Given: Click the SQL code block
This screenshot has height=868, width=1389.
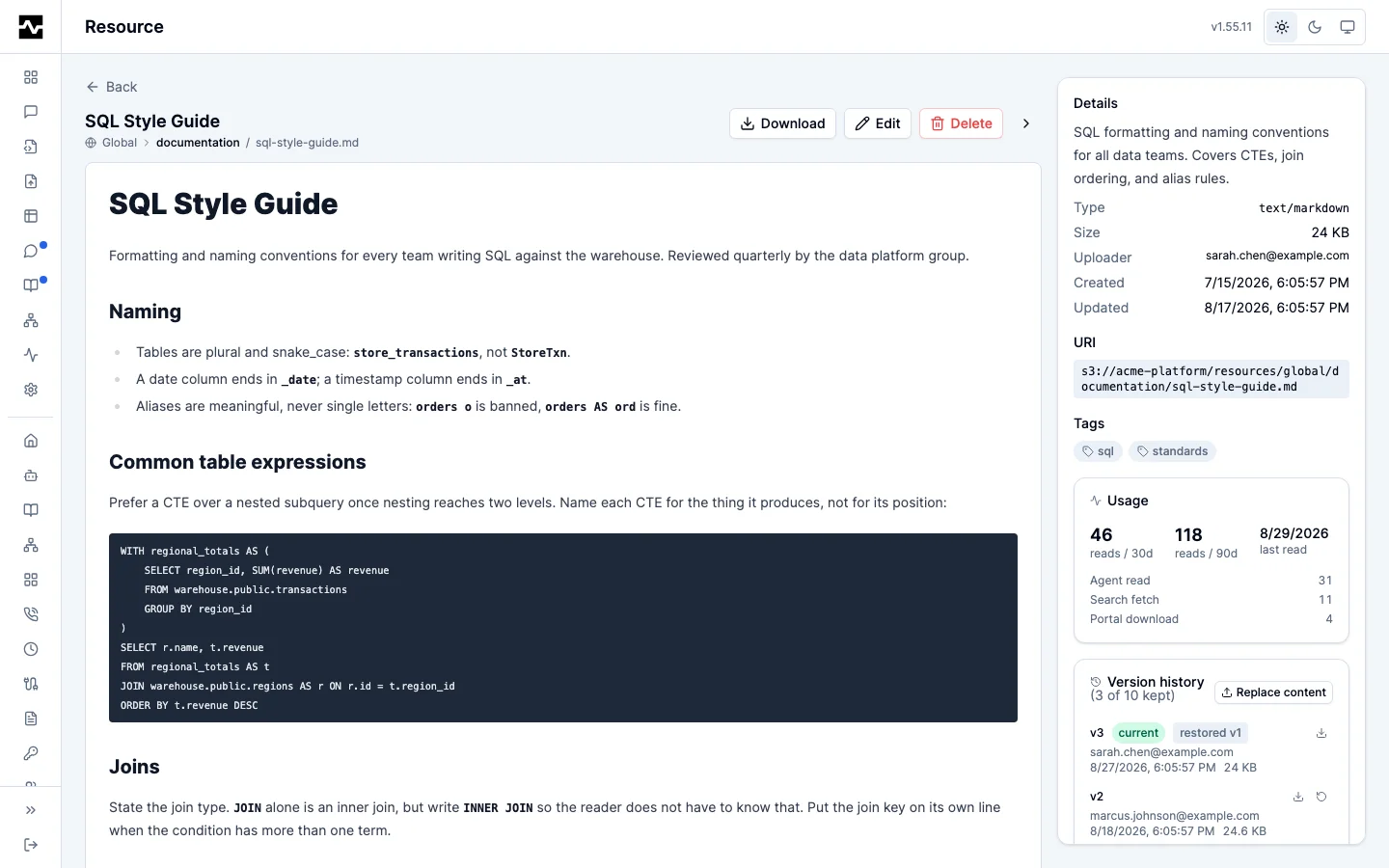Looking at the screenshot, I should coord(563,628).
